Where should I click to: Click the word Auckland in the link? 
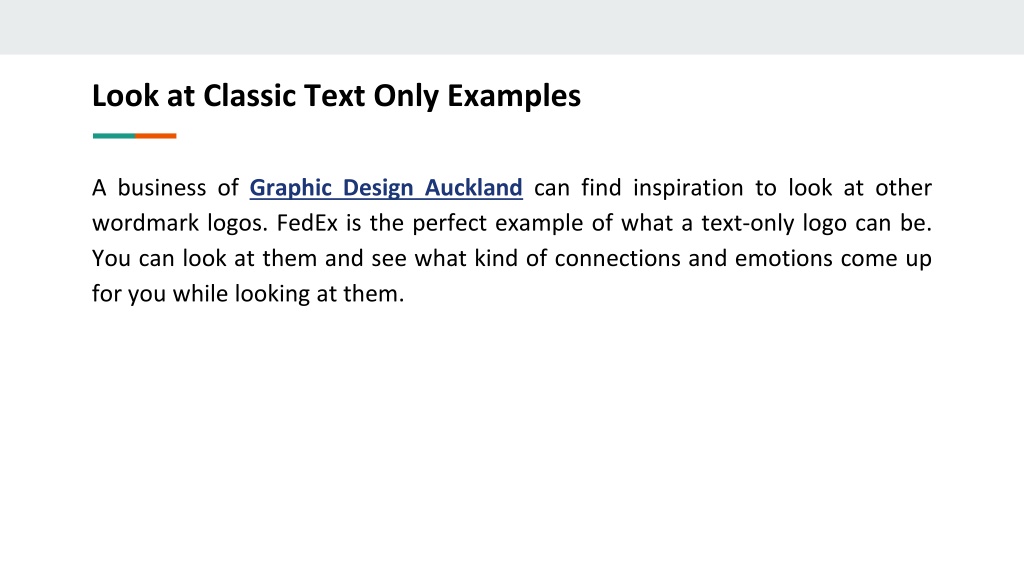point(473,187)
